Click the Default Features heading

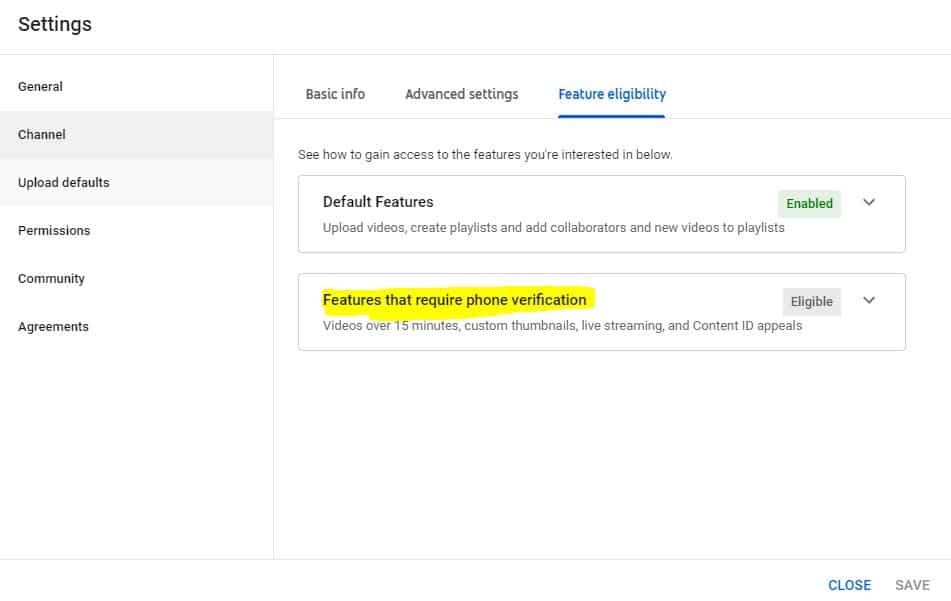(x=378, y=202)
